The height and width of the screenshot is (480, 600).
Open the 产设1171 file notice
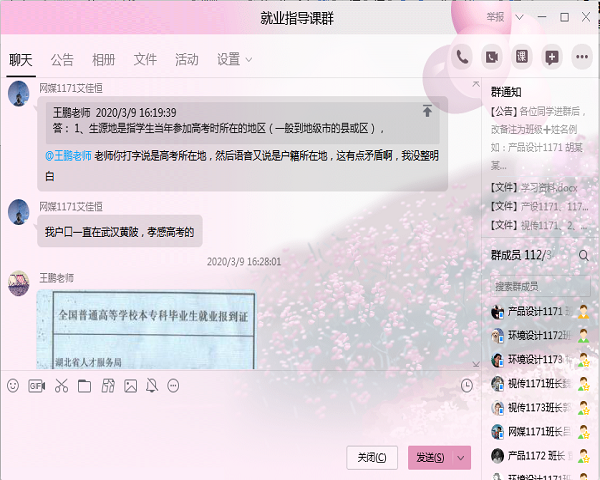pyautogui.click(x=540, y=207)
